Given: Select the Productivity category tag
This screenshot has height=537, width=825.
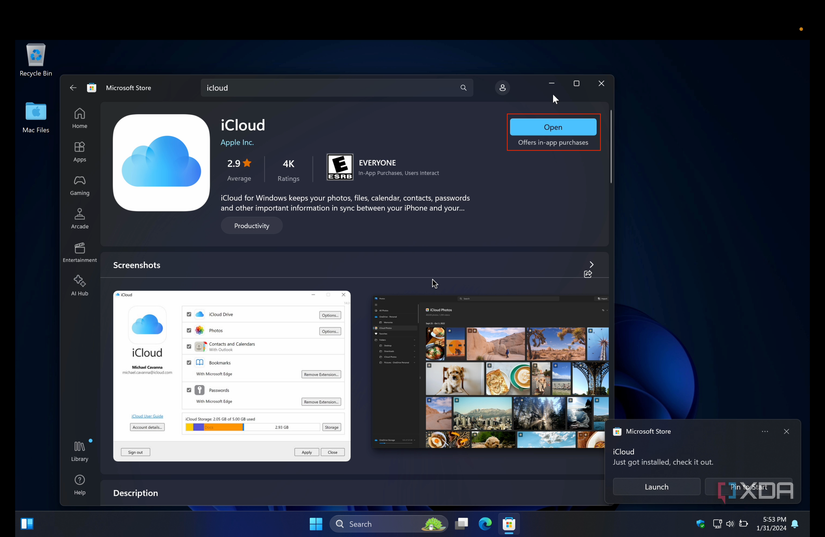Looking at the screenshot, I should (251, 226).
